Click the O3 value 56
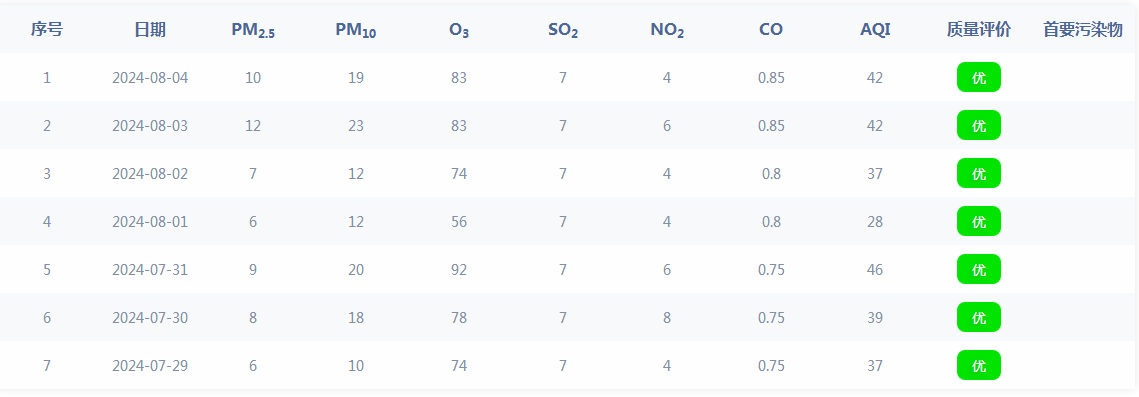Screen dimensions: 1139x397 pos(458,221)
